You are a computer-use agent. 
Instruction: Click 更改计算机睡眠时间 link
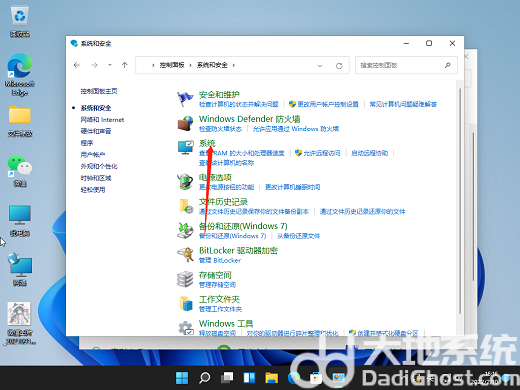click(x=293, y=187)
